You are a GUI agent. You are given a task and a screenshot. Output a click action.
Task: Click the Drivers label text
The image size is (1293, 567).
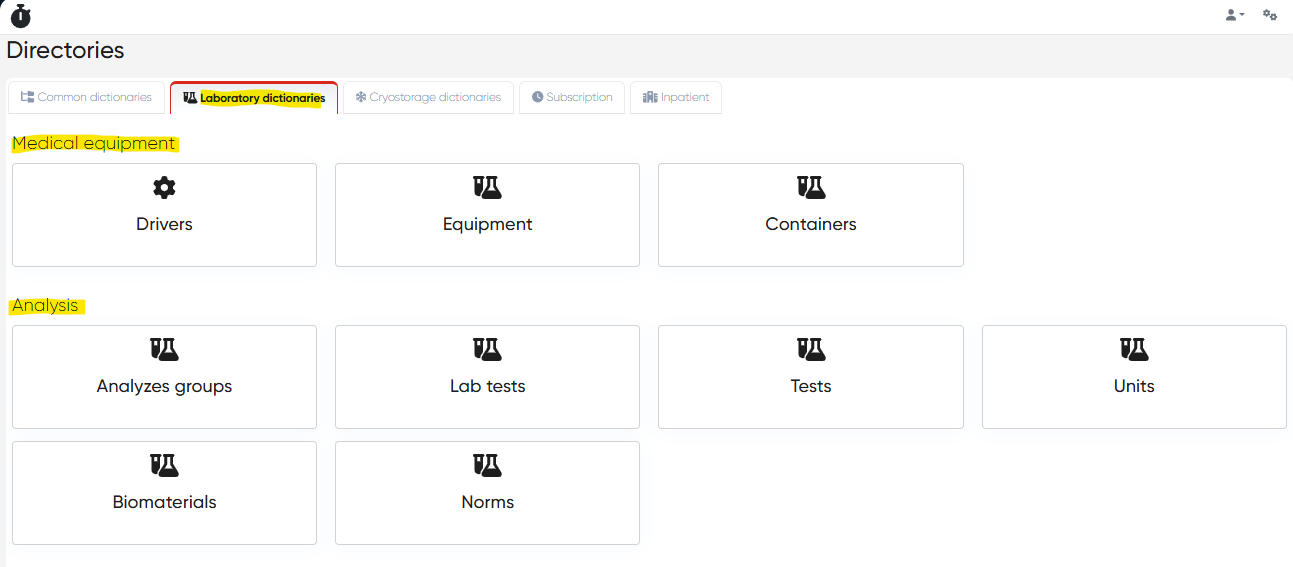[x=164, y=224]
